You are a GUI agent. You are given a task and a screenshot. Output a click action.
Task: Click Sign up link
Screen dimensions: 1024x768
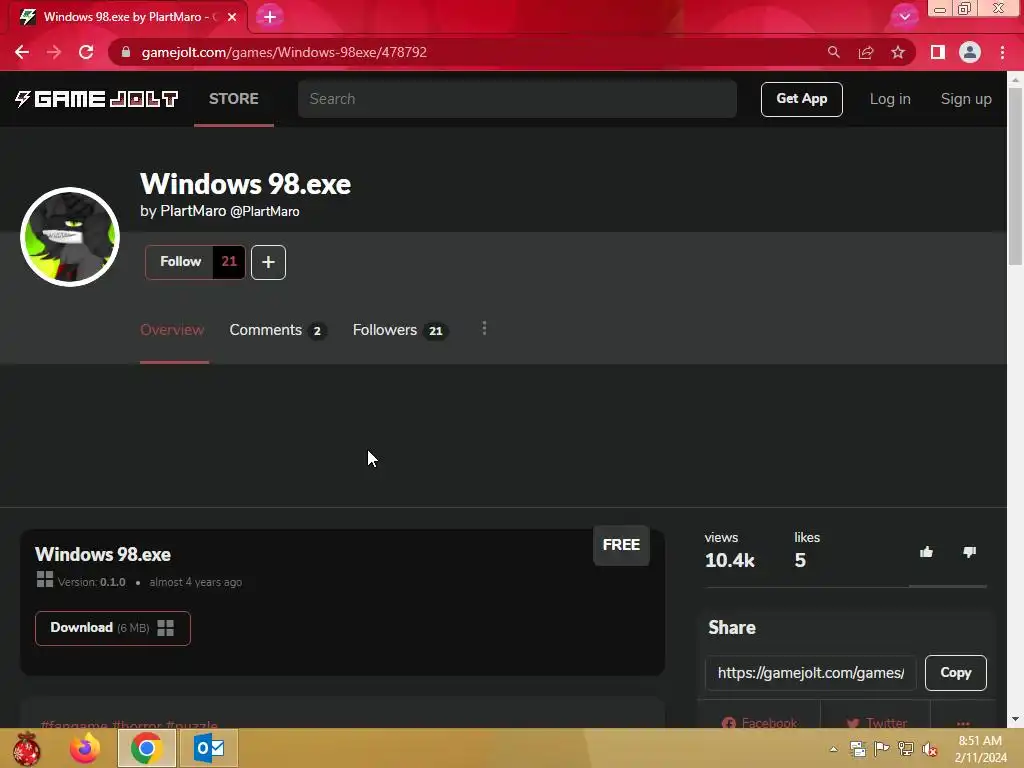966,99
